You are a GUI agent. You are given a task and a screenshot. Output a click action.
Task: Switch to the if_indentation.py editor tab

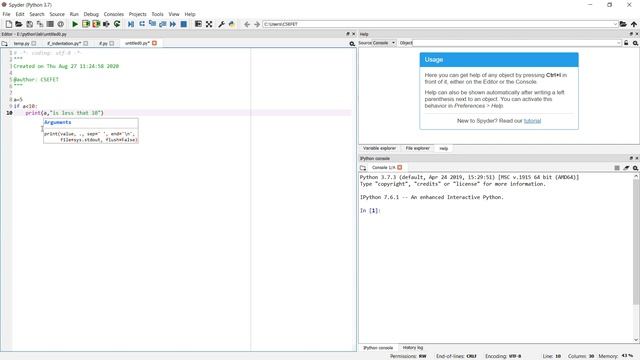[x=64, y=43]
